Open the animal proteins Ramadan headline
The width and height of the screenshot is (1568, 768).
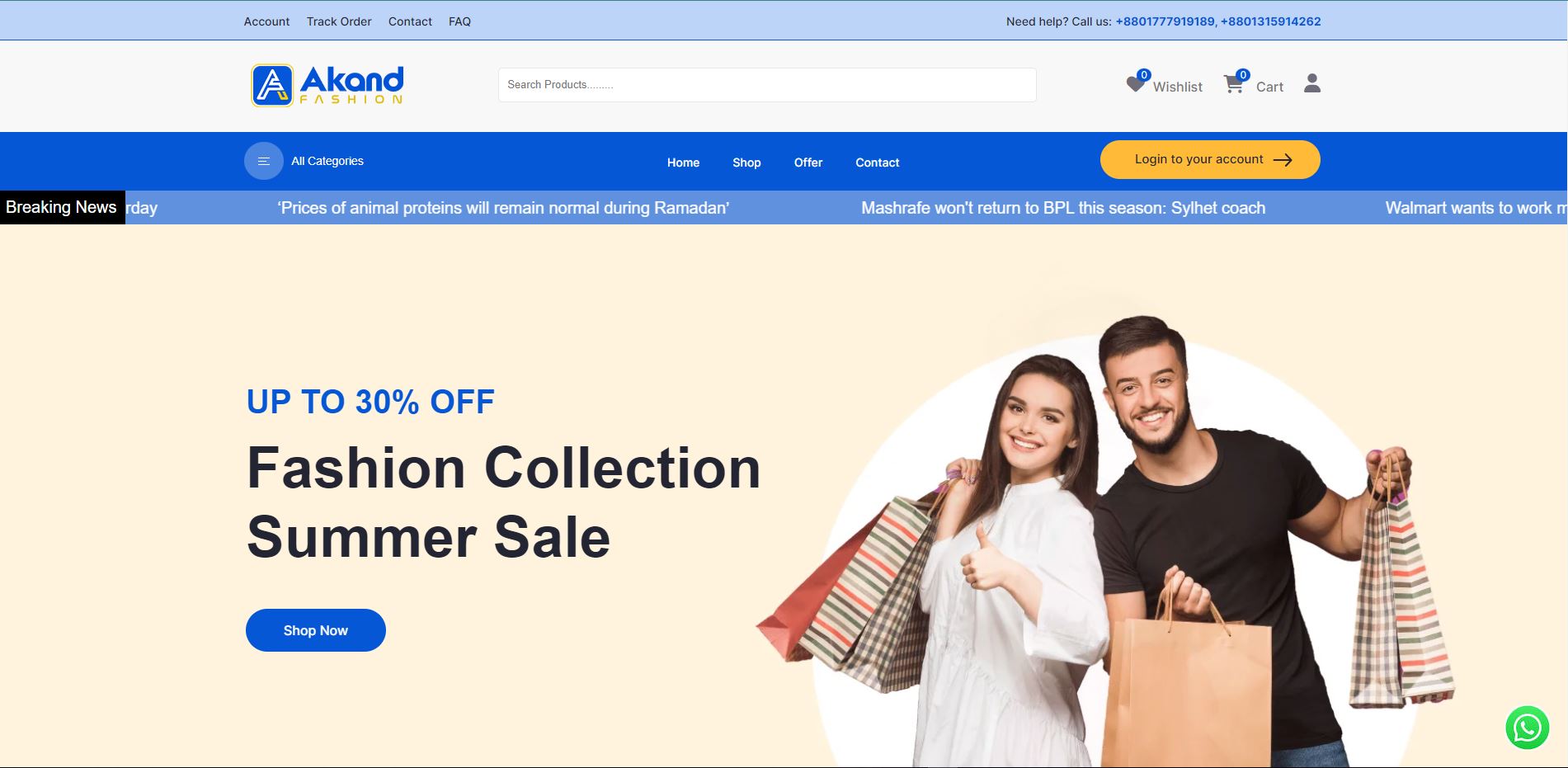pyautogui.click(x=503, y=208)
